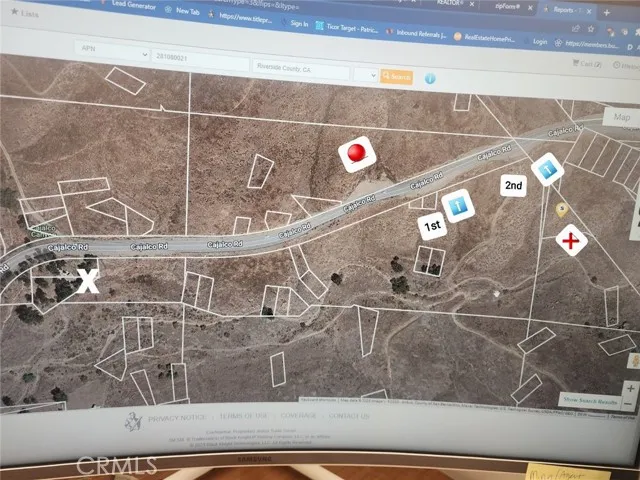Click the yellow location pin on the map
The width and height of the screenshot is (640, 480).
(562, 210)
